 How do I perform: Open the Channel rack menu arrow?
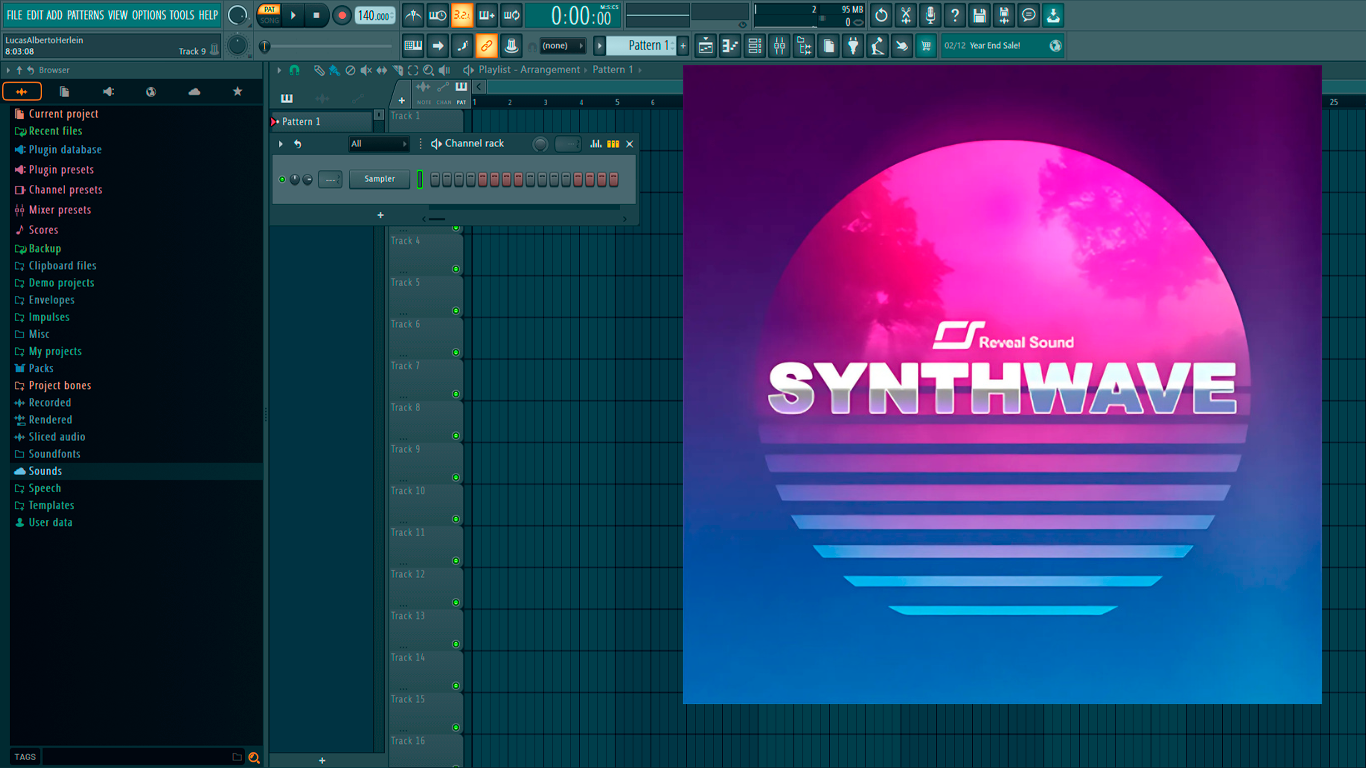[281, 144]
